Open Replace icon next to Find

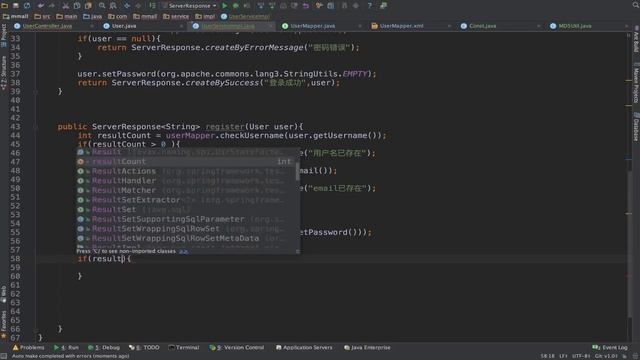pyautogui.click(x=113, y=6)
